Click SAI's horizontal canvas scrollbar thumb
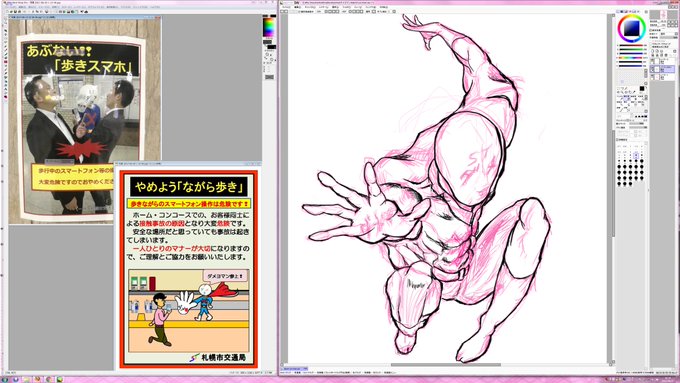The image size is (680, 383). [446, 365]
